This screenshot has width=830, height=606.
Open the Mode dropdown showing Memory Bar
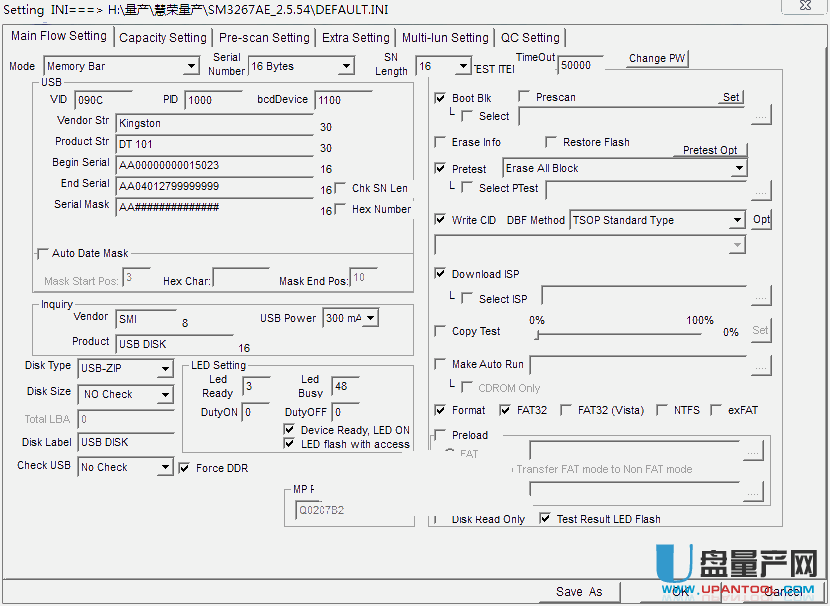pos(191,67)
